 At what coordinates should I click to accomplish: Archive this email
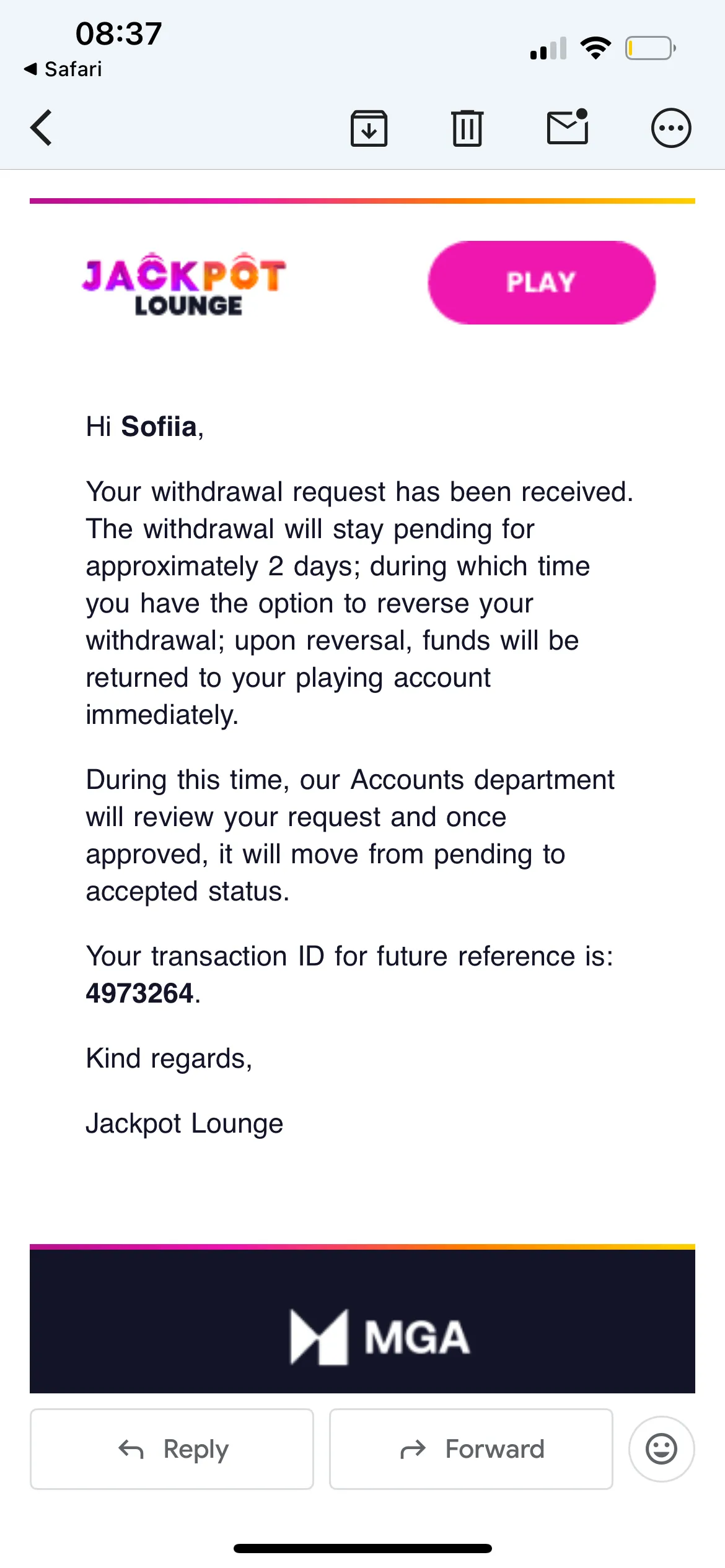[369, 128]
